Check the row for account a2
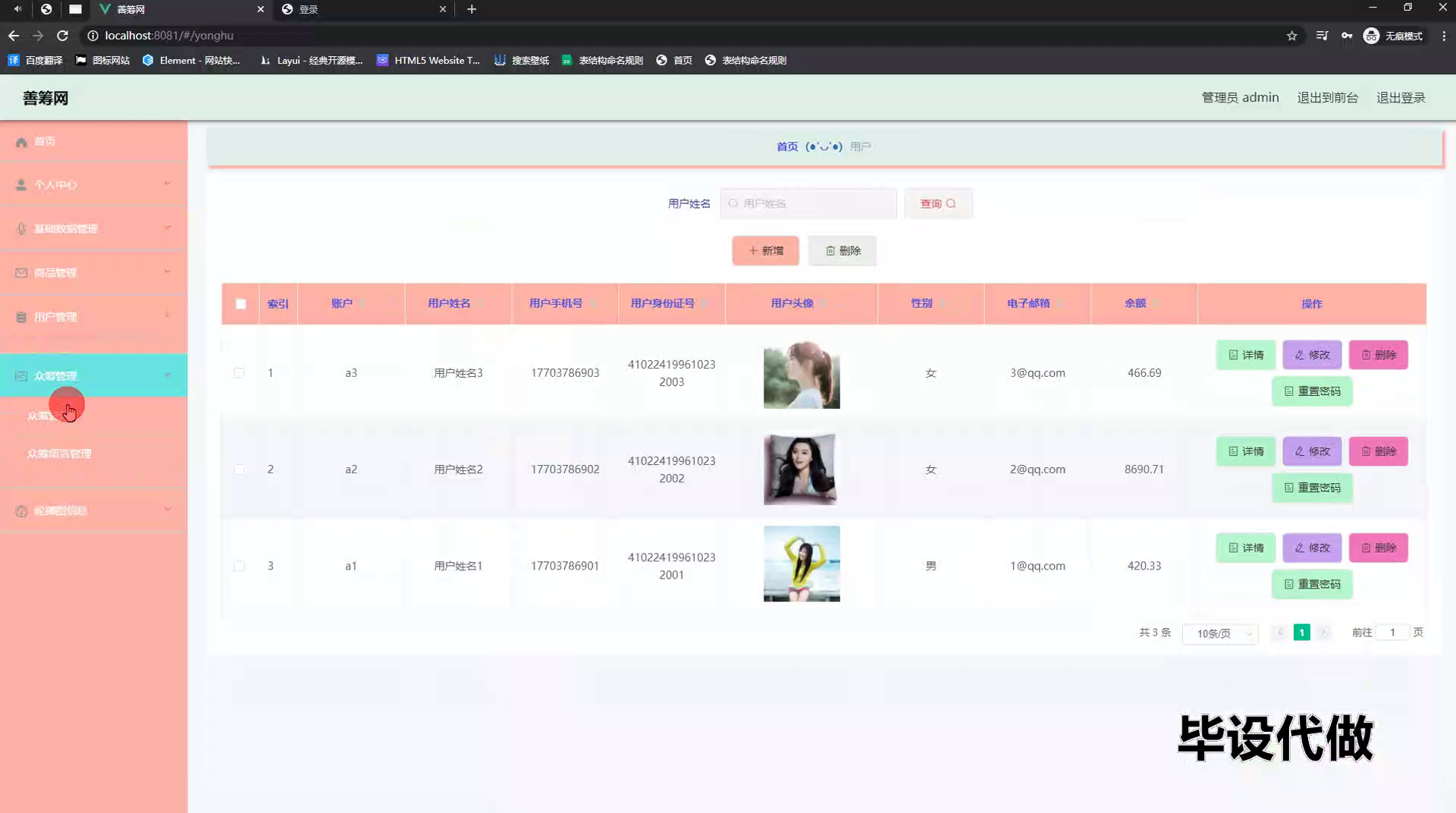 [239, 469]
